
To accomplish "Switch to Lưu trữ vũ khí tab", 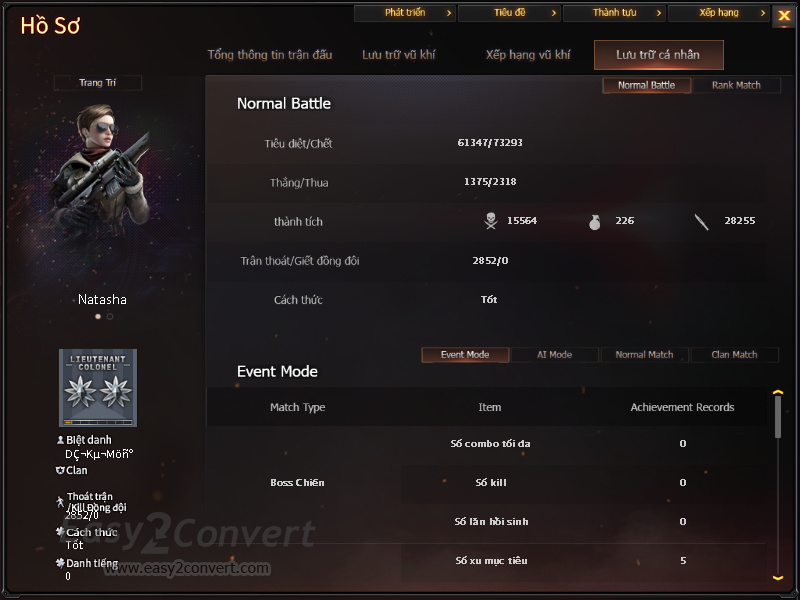I will [398, 55].
